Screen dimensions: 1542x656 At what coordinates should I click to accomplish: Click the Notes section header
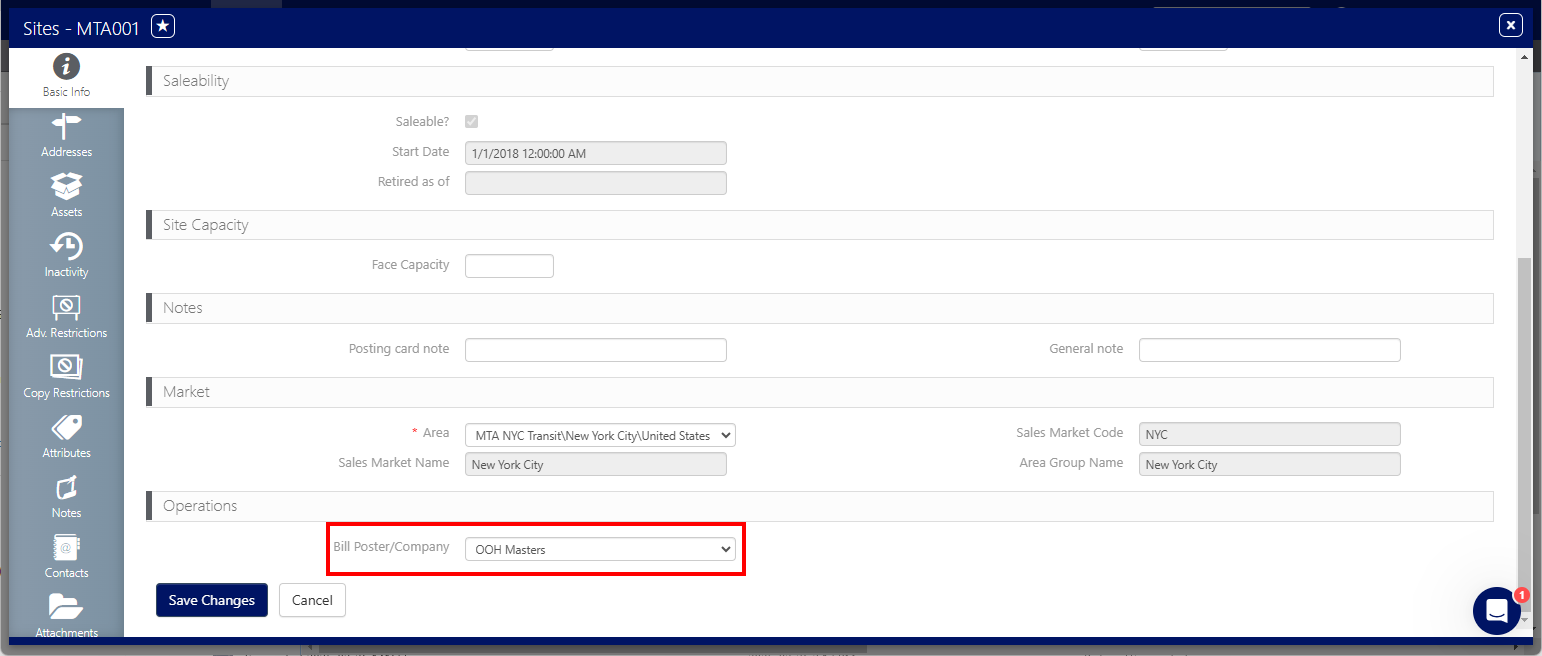pos(820,308)
